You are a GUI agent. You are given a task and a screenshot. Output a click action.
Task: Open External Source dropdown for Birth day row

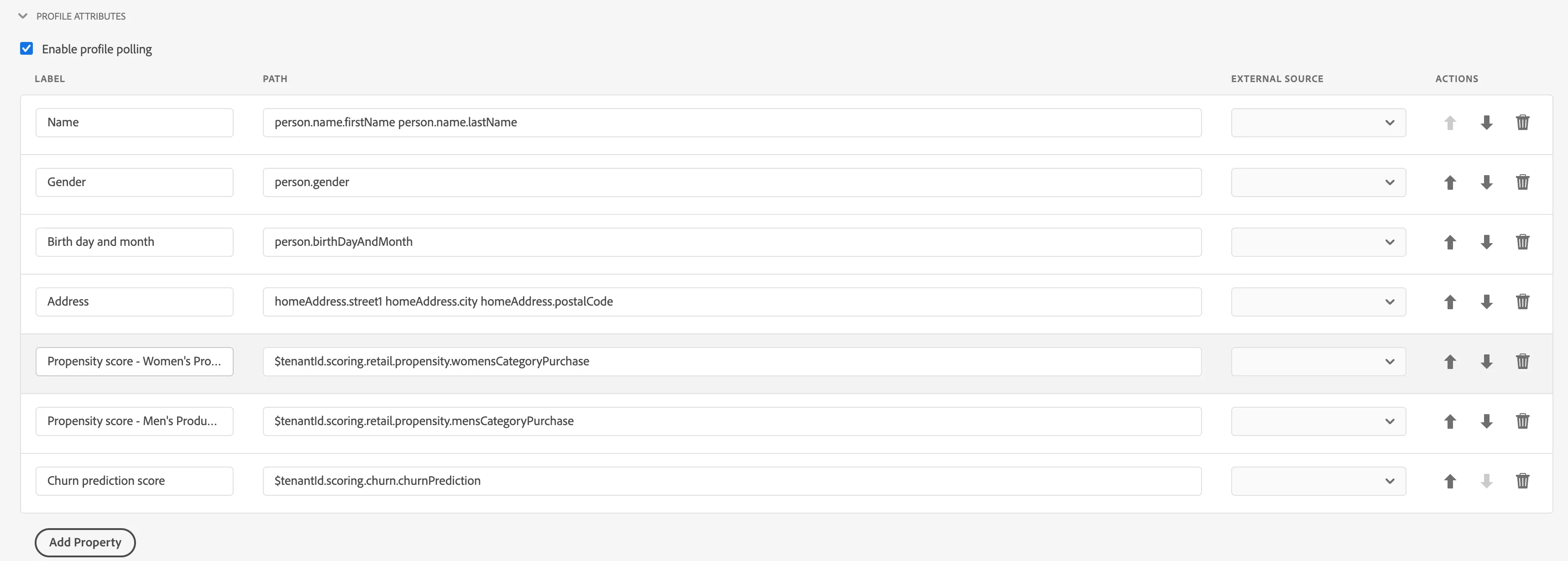(x=1318, y=242)
